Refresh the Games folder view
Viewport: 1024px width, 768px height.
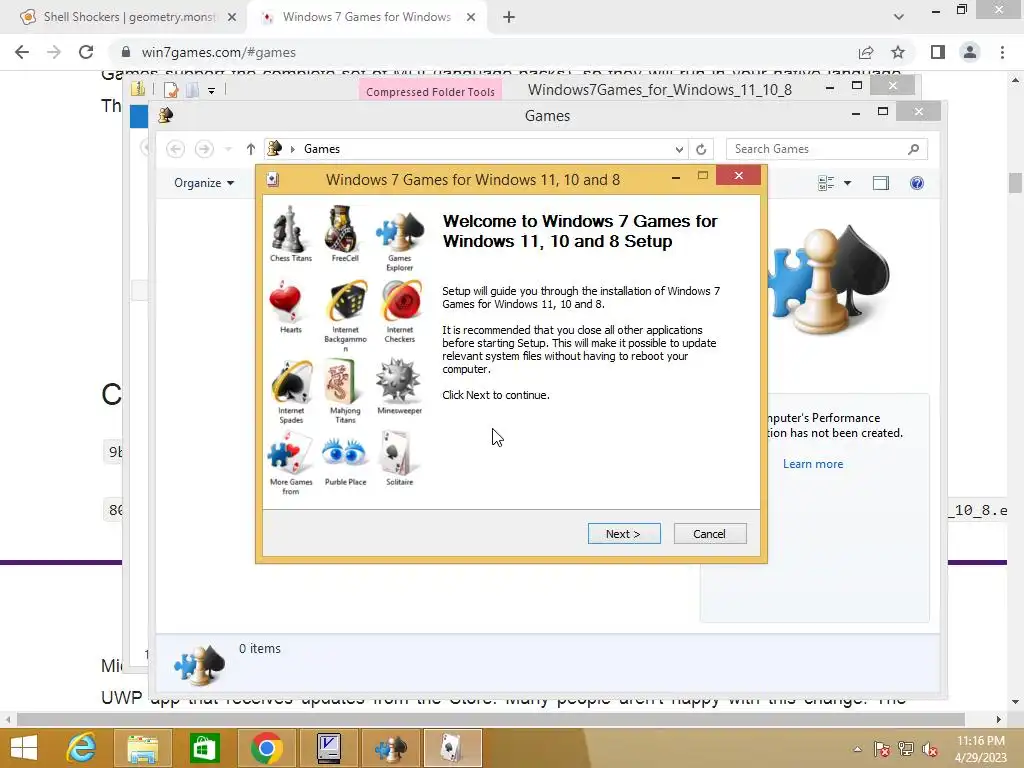click(x=701, y=149)
